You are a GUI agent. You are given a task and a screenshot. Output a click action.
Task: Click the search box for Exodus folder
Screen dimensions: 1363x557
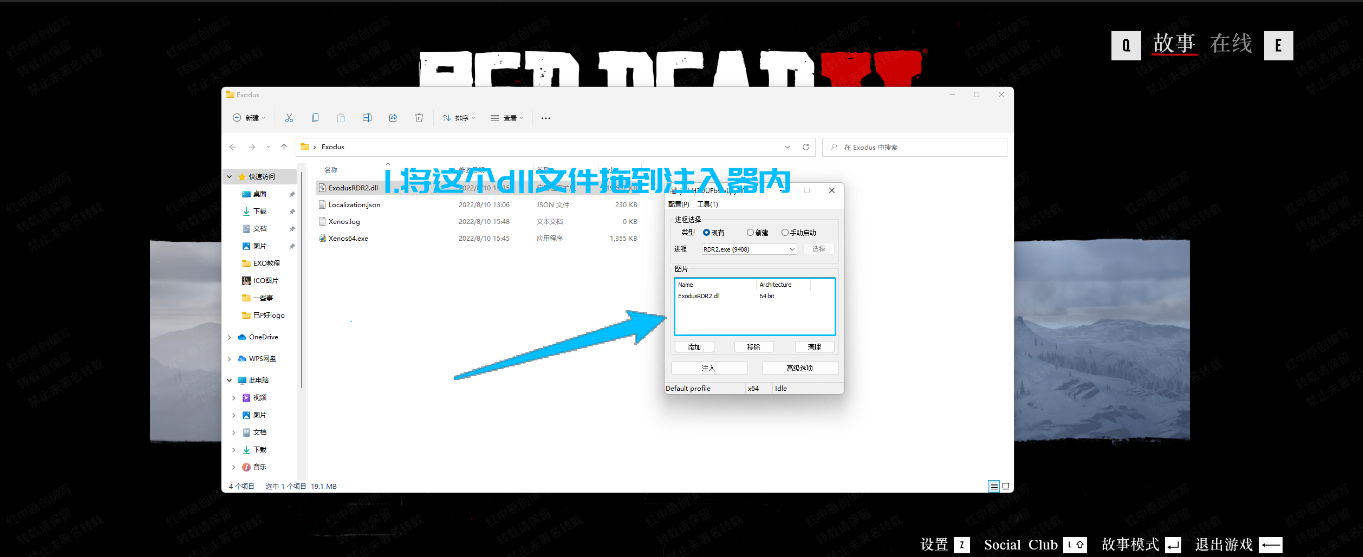(915, 147)
